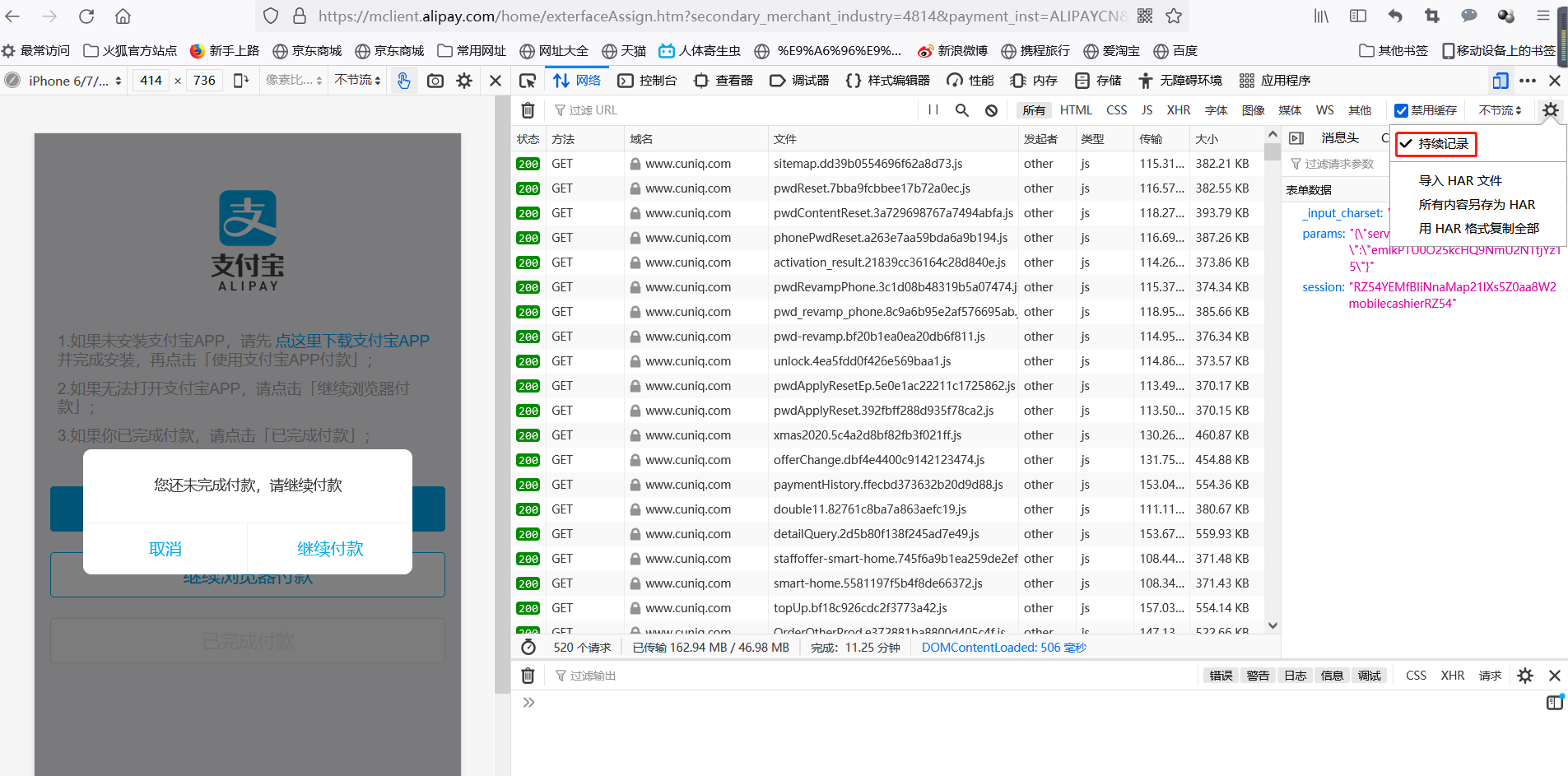The width and height of the screenshot is (1568, 776).
Task: Open the iPhone 6/7 device selector dropdown
Action: tap(75, 81)
